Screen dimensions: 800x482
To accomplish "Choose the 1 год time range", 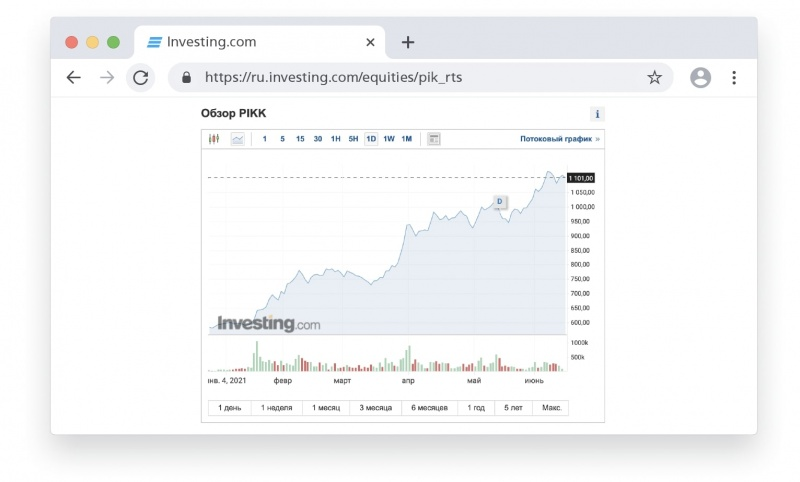I will click(x=476, y=408).
